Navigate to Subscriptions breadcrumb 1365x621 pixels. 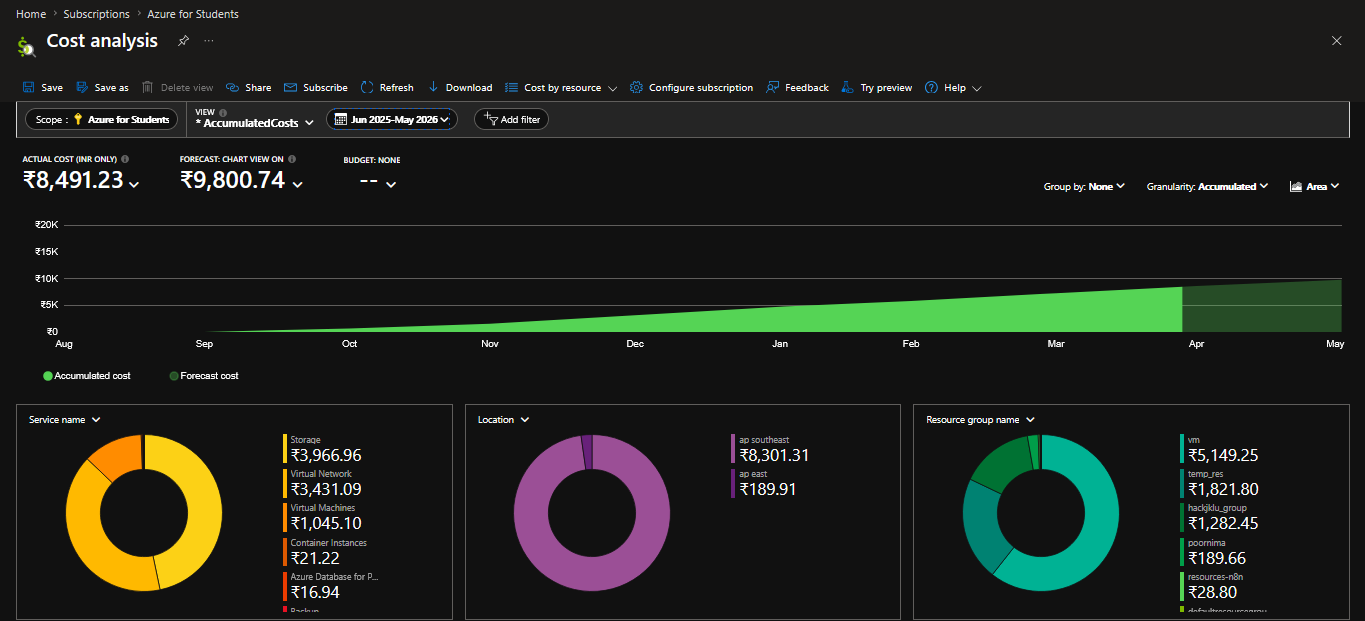tap(96, 14)
